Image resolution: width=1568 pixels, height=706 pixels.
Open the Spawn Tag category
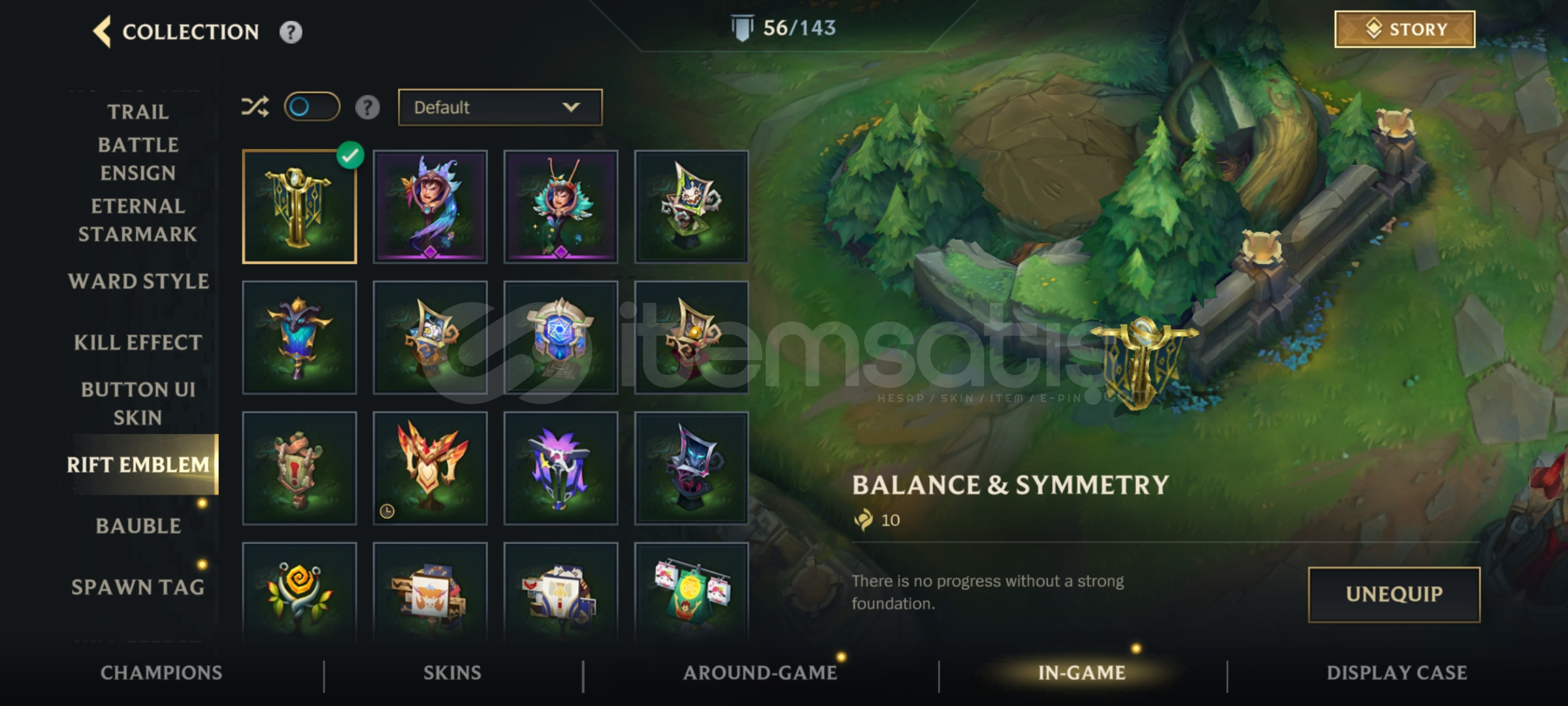coord(138,587)
